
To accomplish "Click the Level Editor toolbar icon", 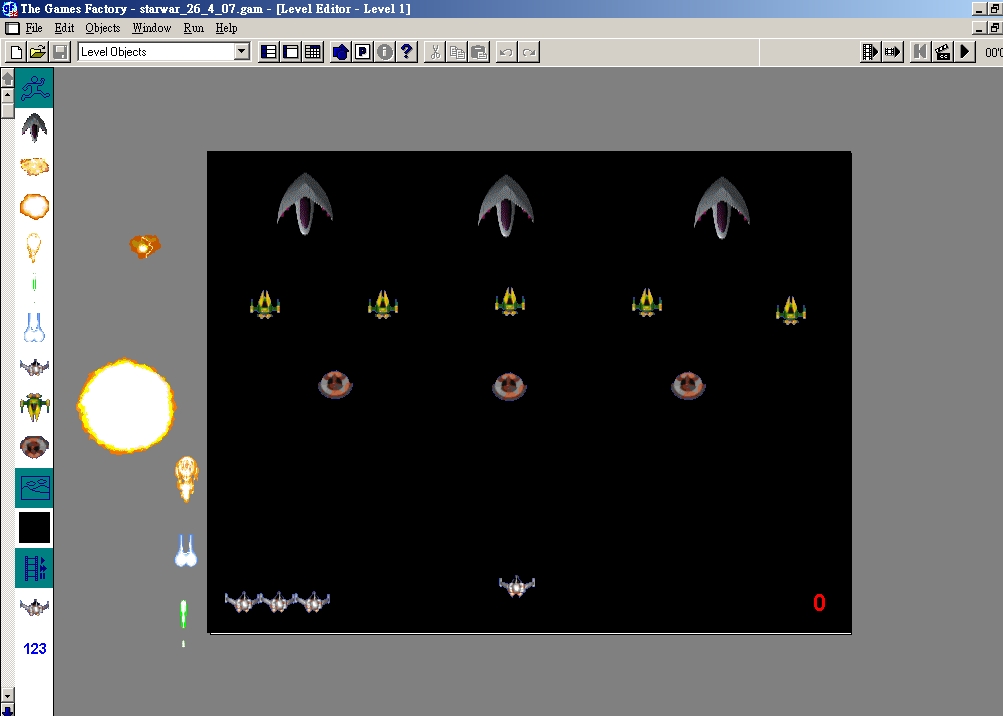I will coord(291,52).
